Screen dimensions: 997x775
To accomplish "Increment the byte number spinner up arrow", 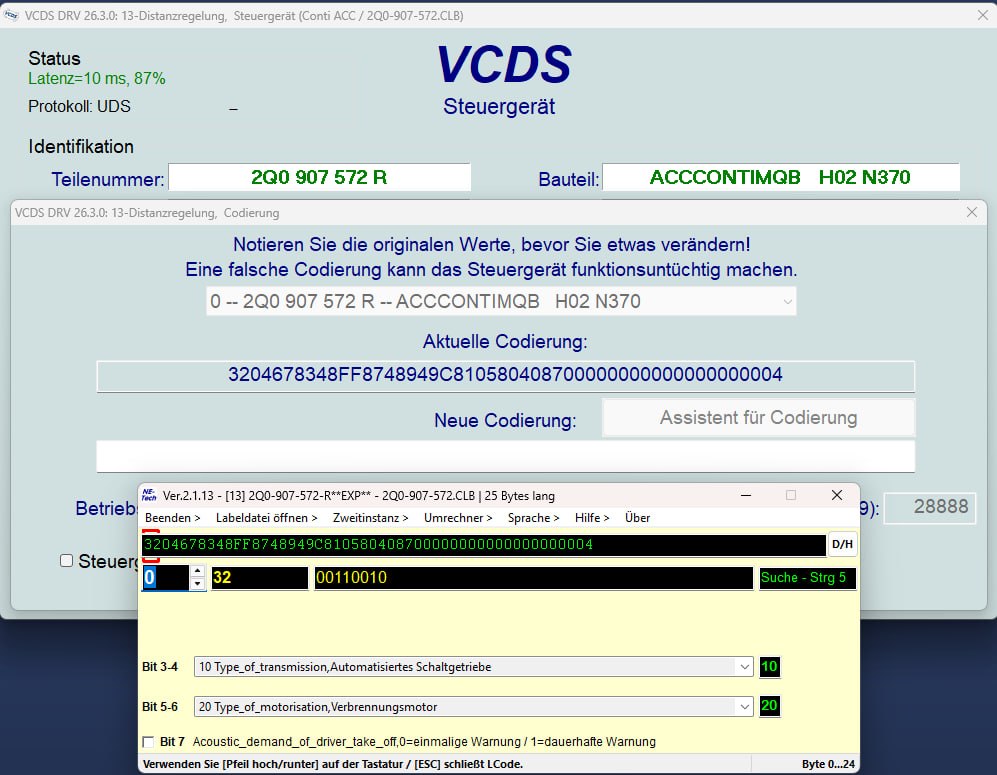I will [x=198, y=572].
